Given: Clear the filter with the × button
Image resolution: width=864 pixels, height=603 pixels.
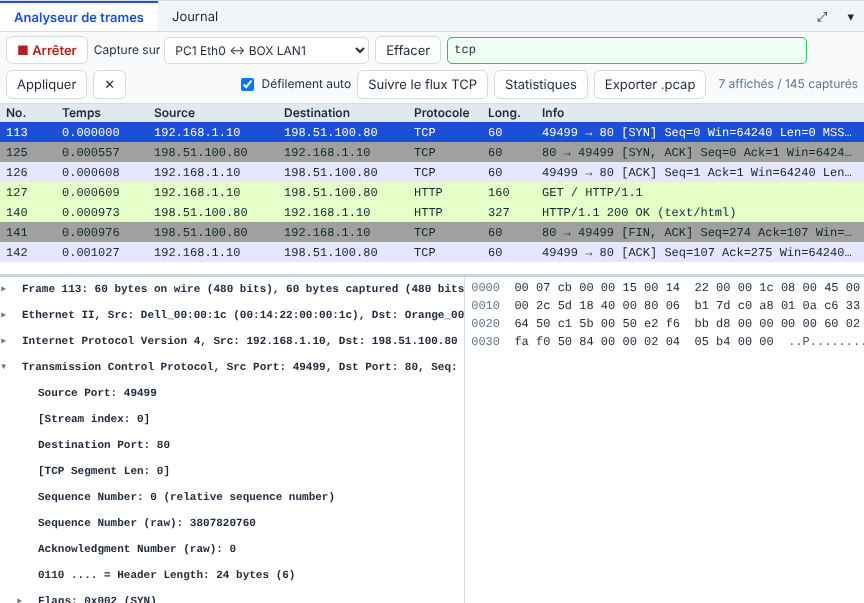Looking at the screenshot, I should click(109, 84).
